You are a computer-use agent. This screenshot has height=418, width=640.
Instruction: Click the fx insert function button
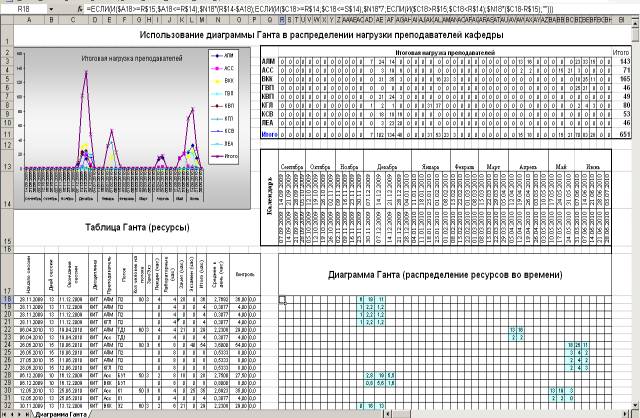coord(80,9)
